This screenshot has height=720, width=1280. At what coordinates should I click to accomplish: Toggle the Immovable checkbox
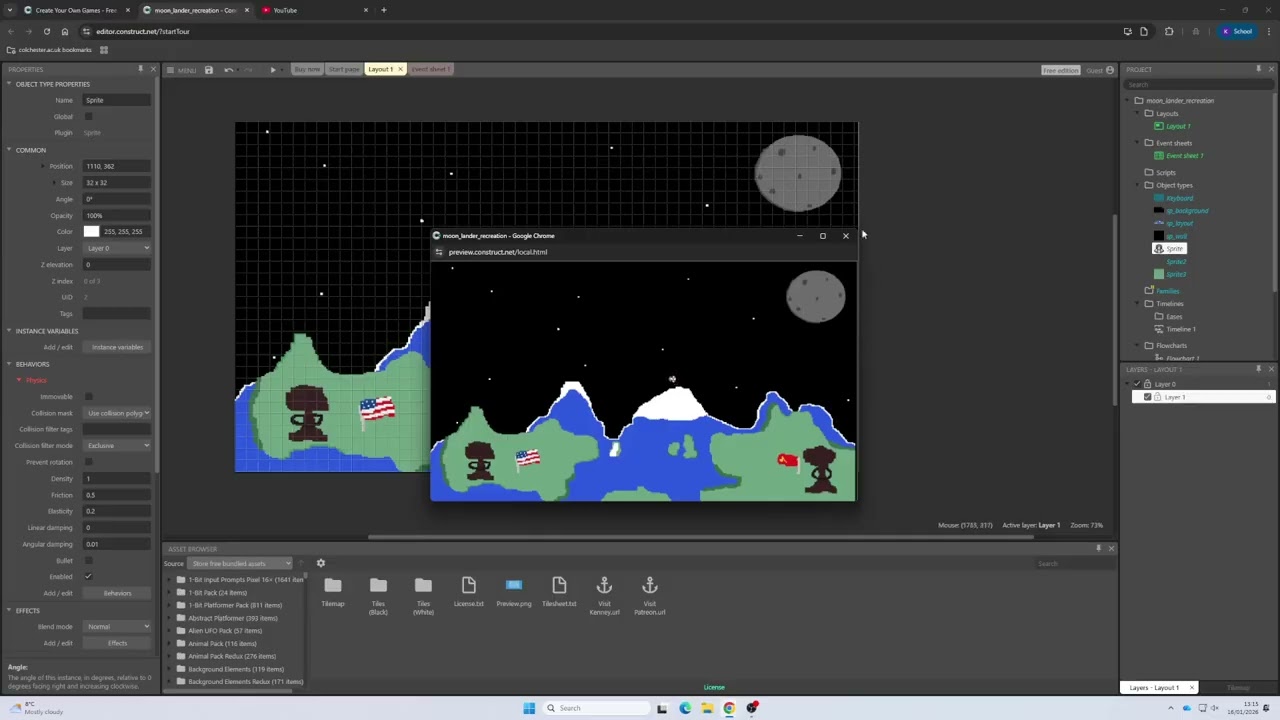[x=89, y=397]
